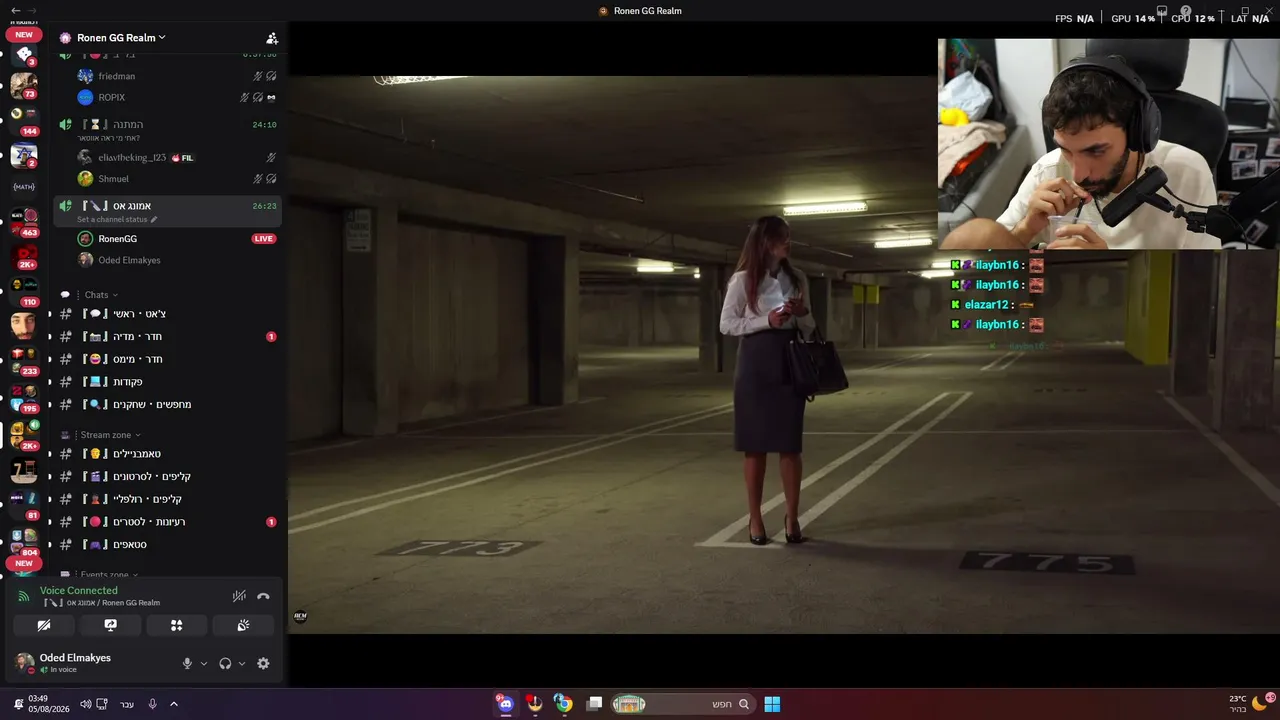
Task: Turn on camera in the voice panel
Action: (x=44, y=625)
